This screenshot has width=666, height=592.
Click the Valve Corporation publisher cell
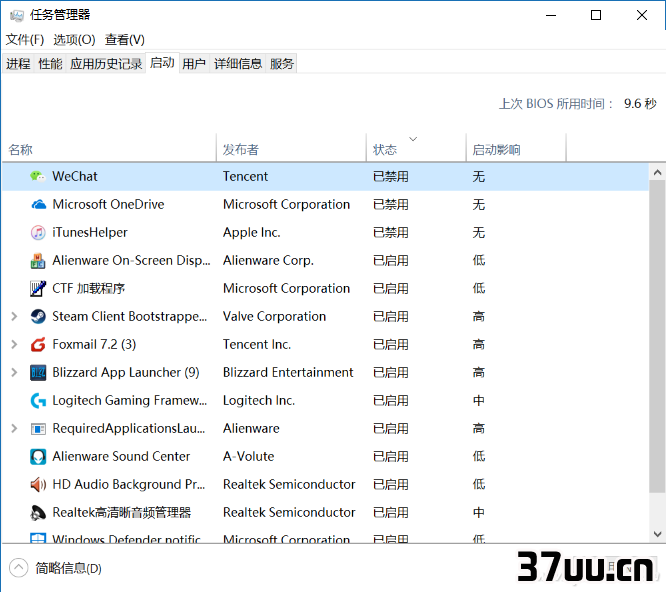[274, 316]
